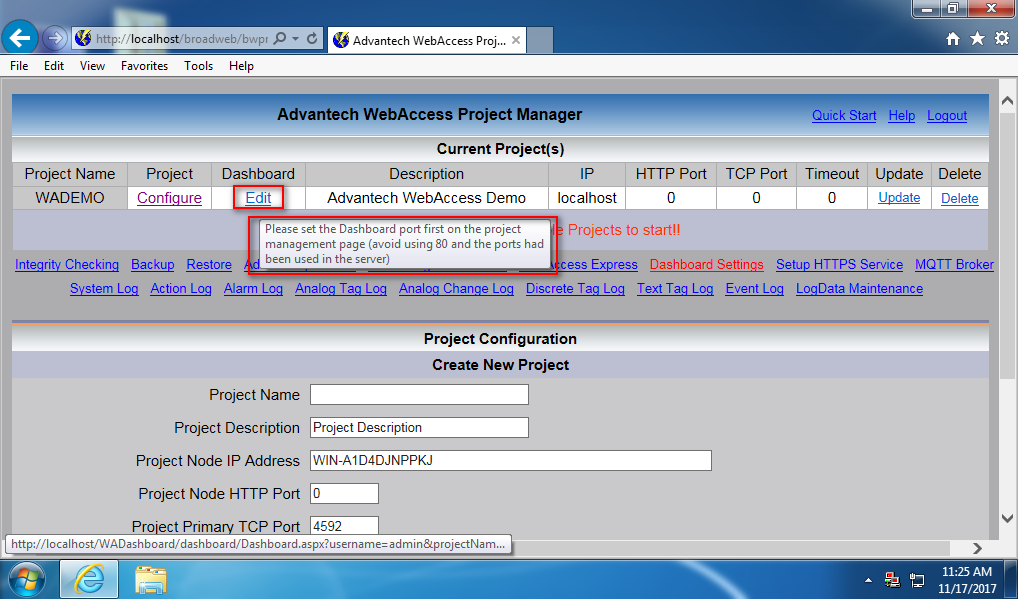Click the 'Advantech WebAccess Demo' description cell
1018x599 pixels.
427,198
